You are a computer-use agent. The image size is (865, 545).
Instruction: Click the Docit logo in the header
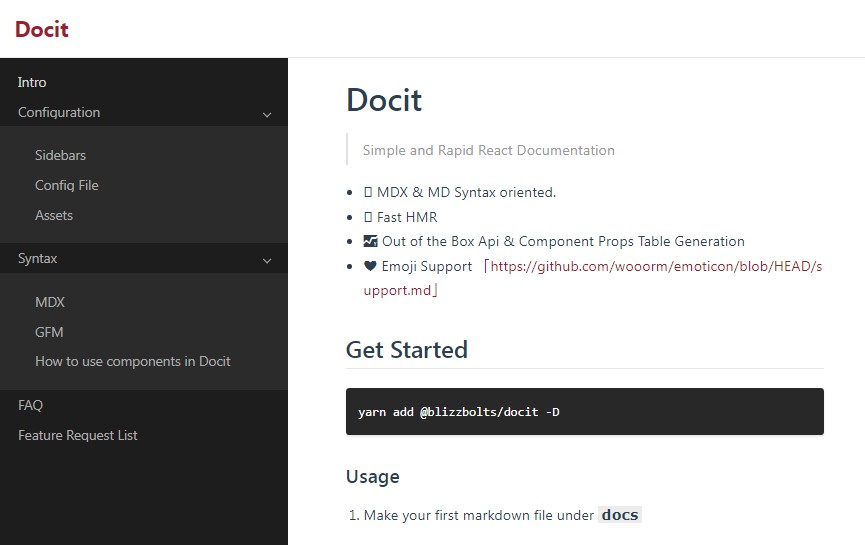[x=41, y=29]
